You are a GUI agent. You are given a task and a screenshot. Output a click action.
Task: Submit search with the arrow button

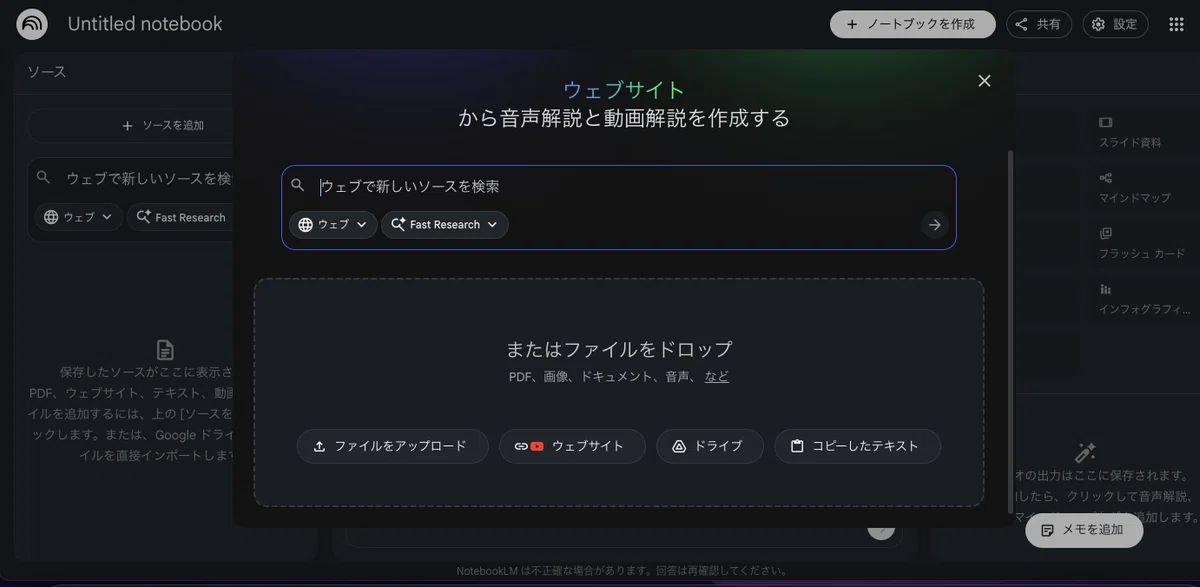tap(934, 225)
